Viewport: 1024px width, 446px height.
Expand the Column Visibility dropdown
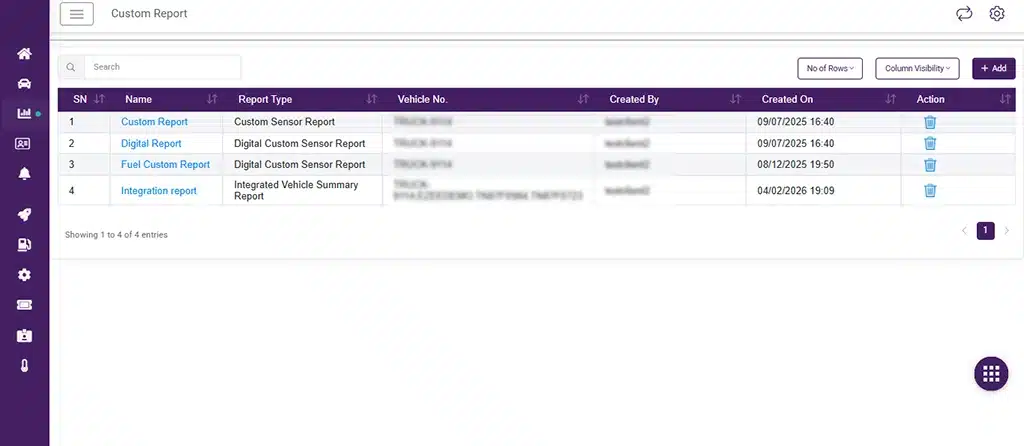pyautogui.click(x=917, y=69)
